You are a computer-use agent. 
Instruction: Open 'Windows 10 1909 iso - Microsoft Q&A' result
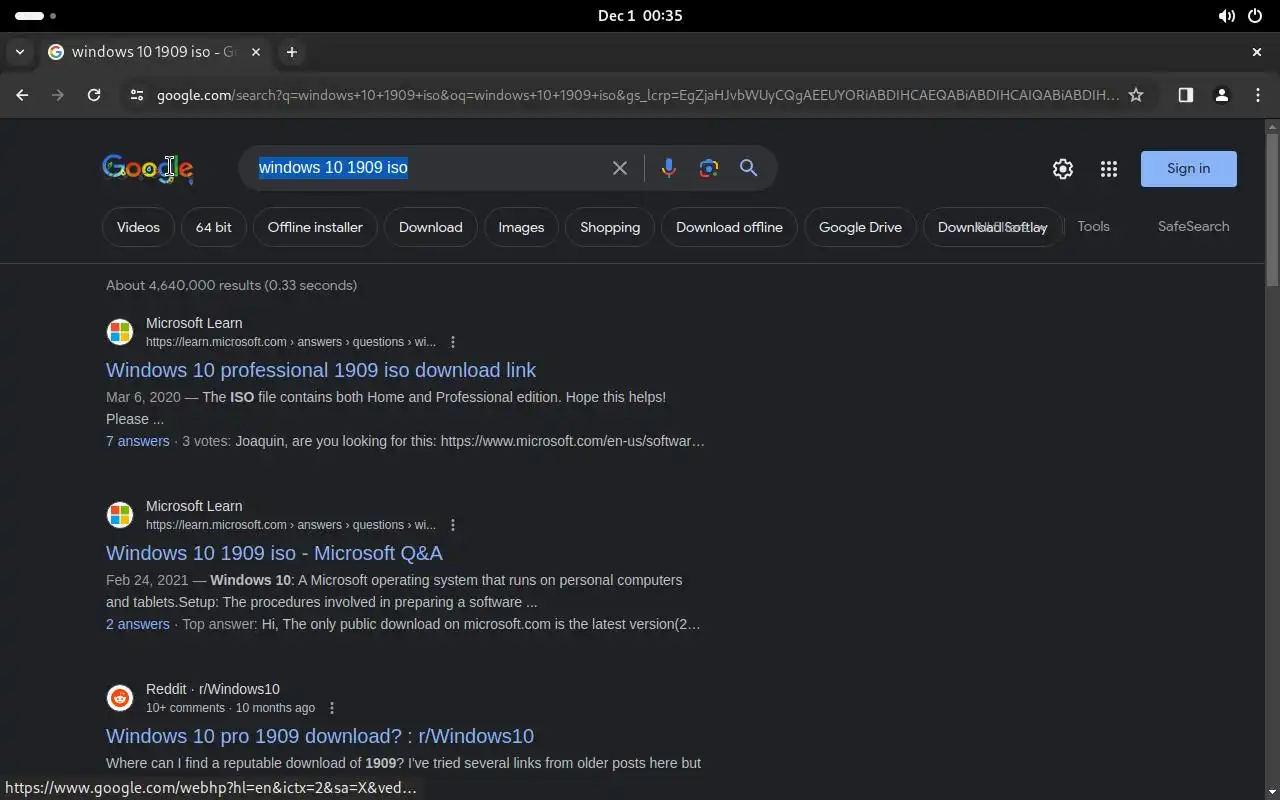(x=274, y=553)
